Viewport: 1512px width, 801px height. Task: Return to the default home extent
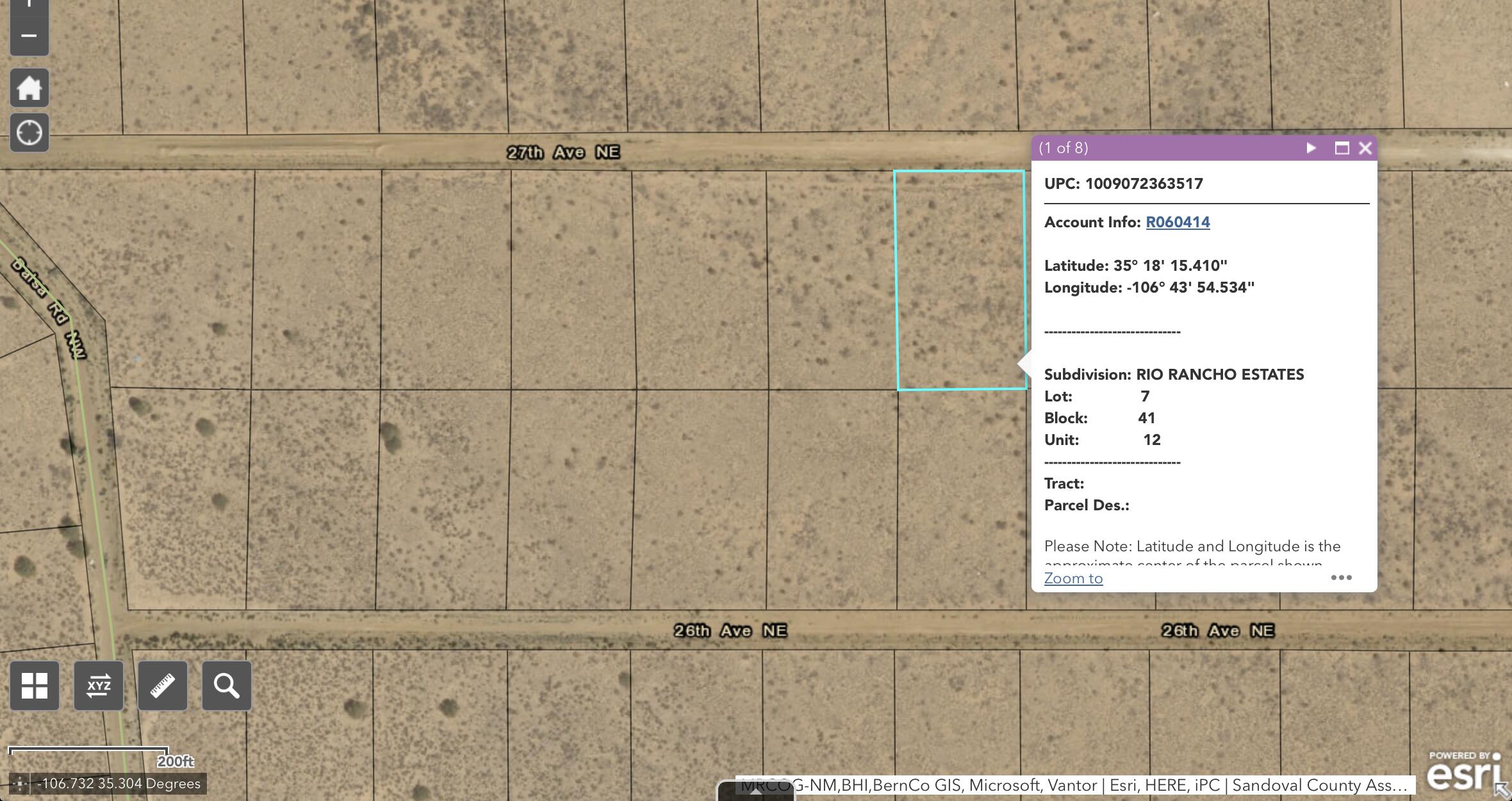point(29,88)
